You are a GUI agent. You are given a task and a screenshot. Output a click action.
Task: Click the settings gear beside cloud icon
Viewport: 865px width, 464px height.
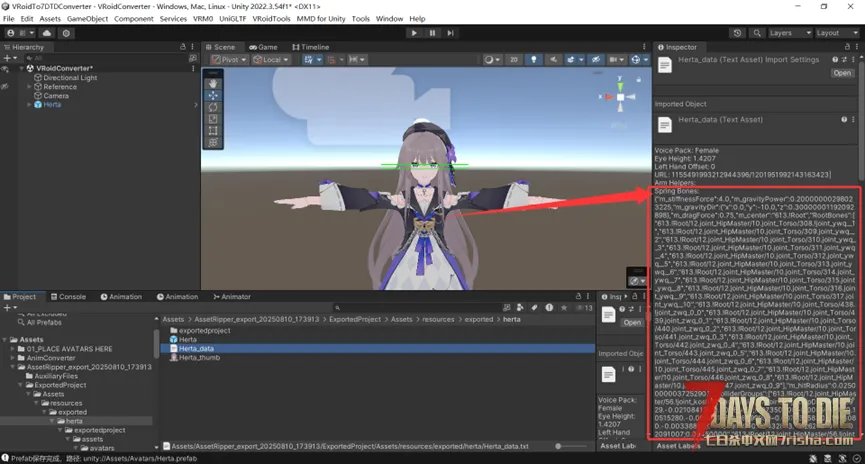pos(66,33)
